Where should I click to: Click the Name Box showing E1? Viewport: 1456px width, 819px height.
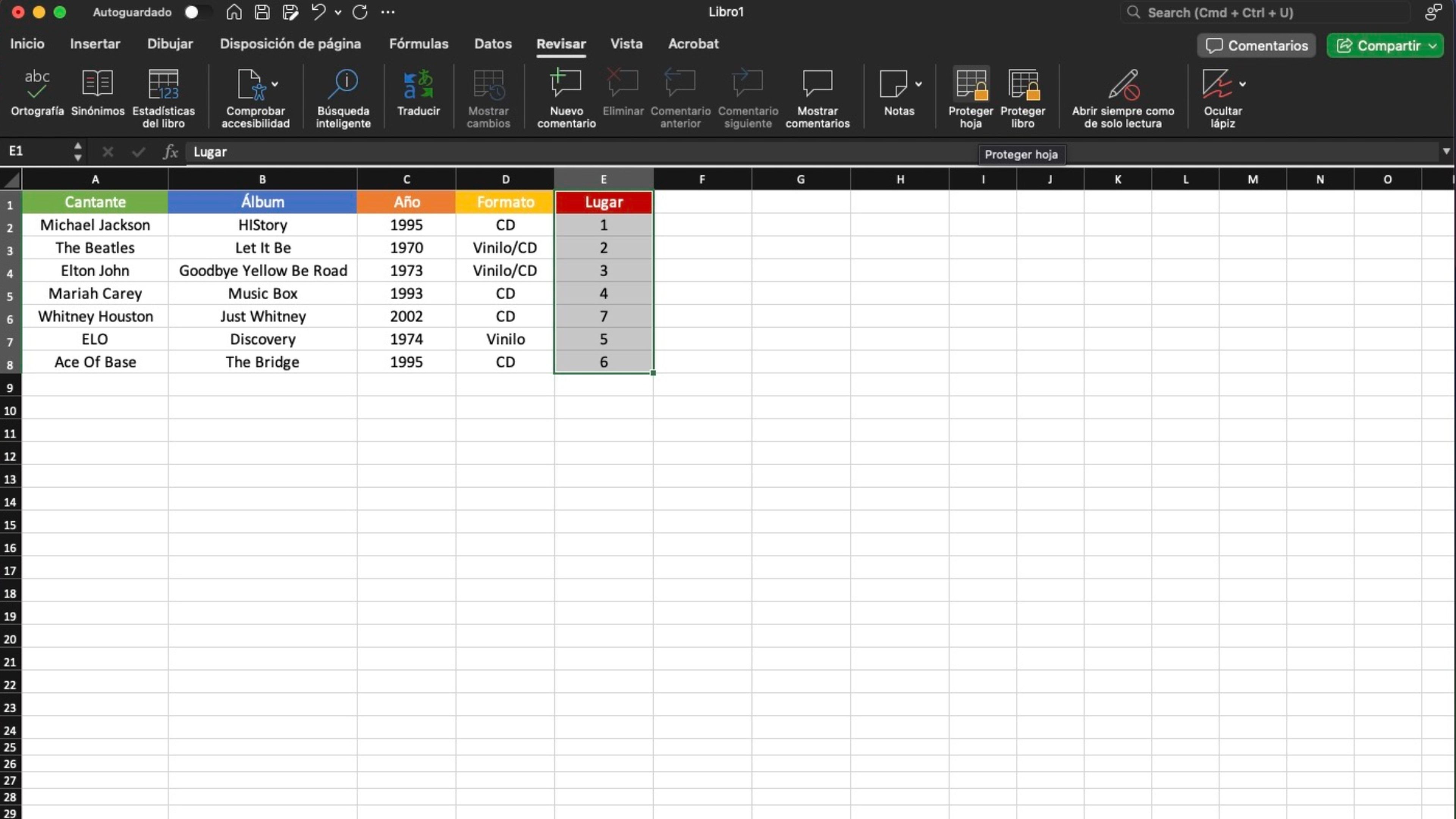coord(37,152)
